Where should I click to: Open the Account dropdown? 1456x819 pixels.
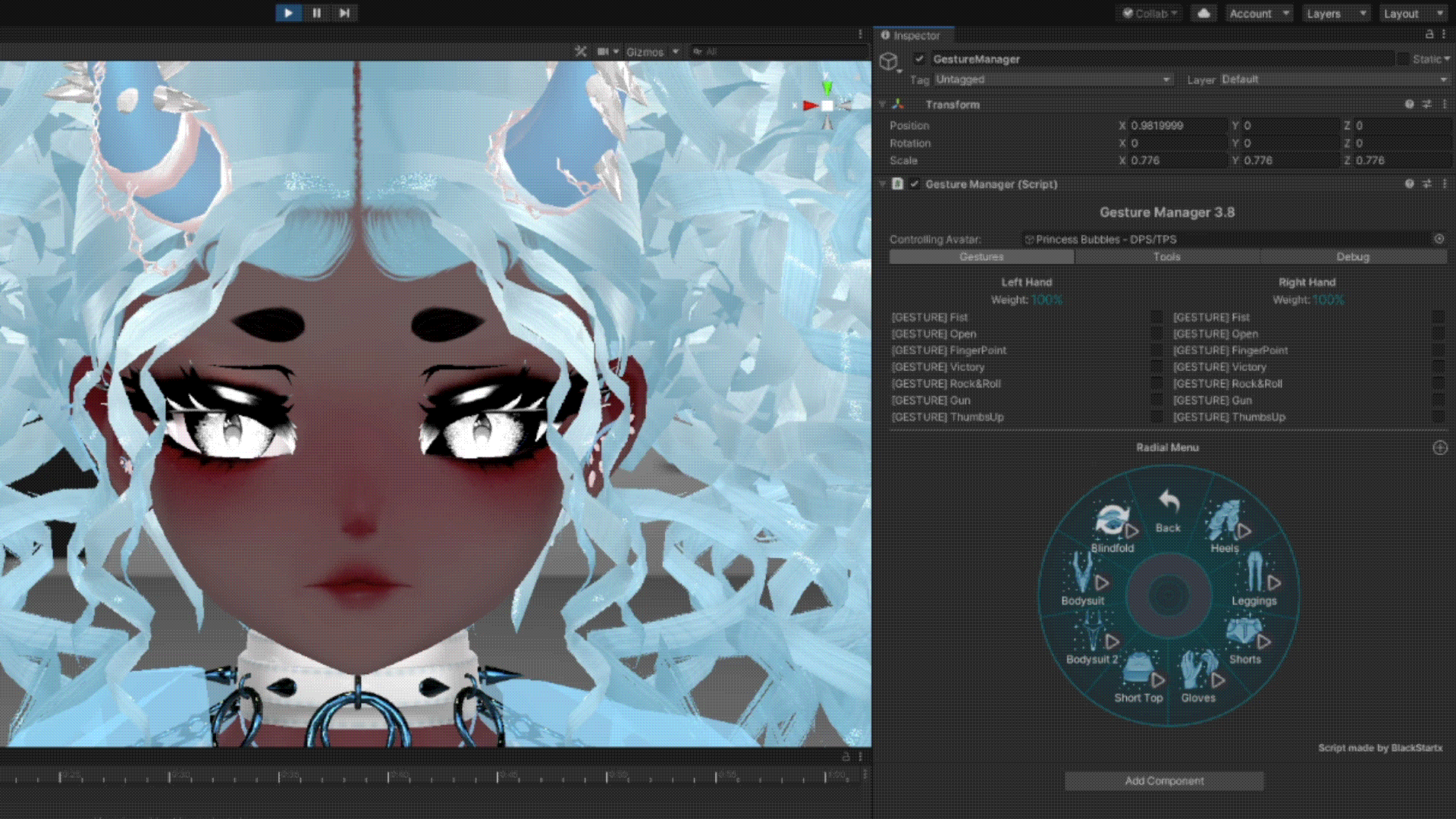[1259, 14]
